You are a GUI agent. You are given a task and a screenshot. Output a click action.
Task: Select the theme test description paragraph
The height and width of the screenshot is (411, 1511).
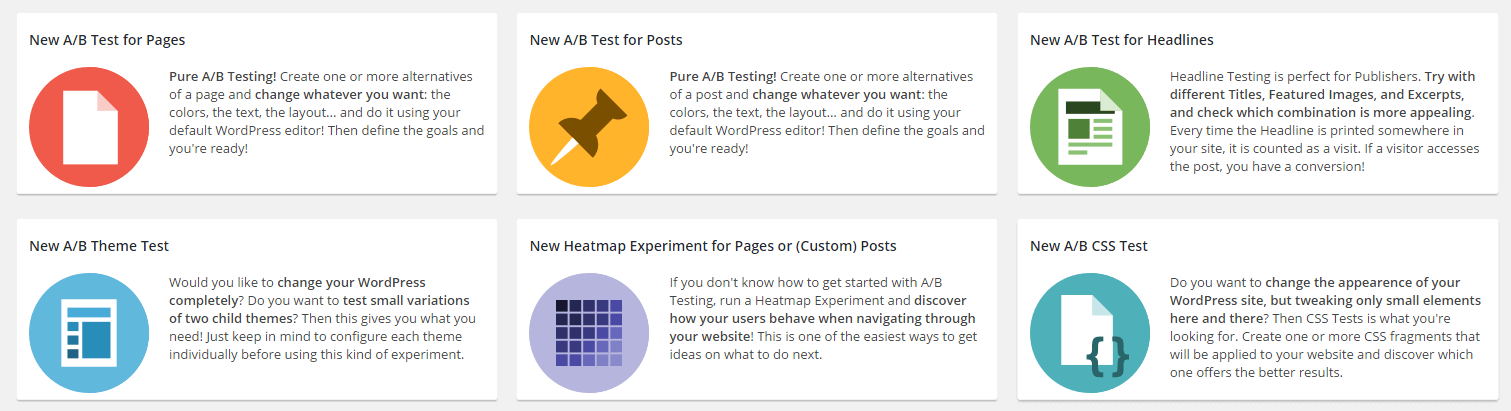click(x=322, y=318)
